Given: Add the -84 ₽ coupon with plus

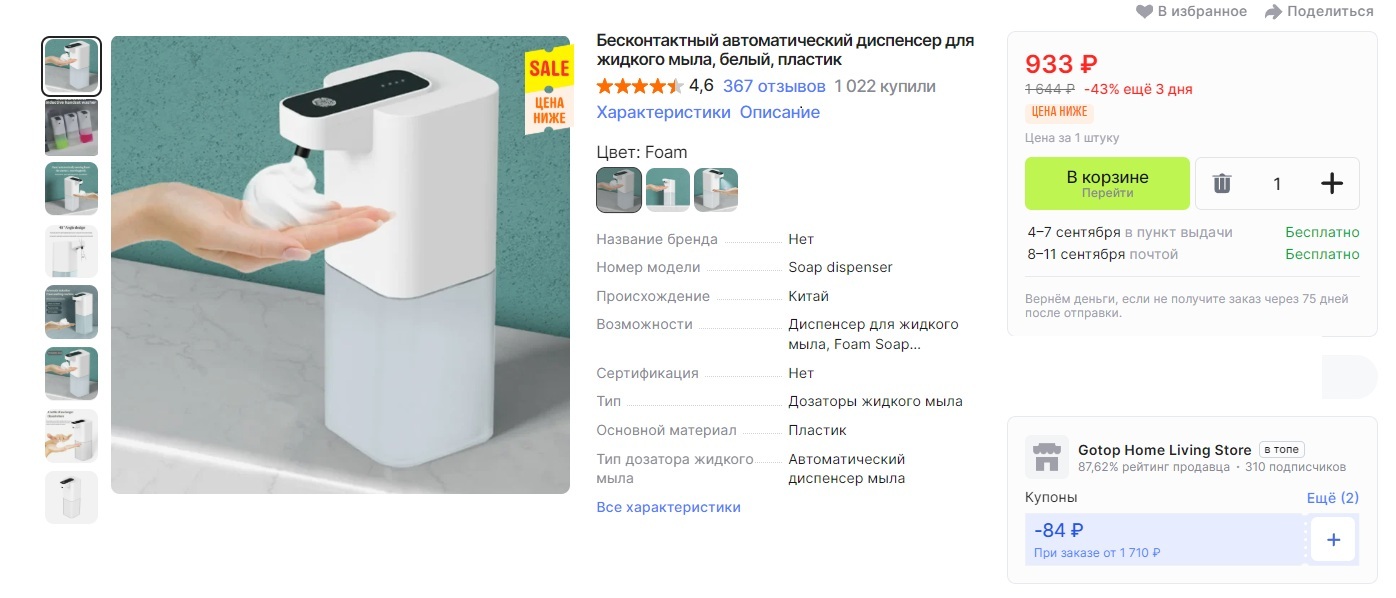Looking at the screenshot, I should 1333,539.
